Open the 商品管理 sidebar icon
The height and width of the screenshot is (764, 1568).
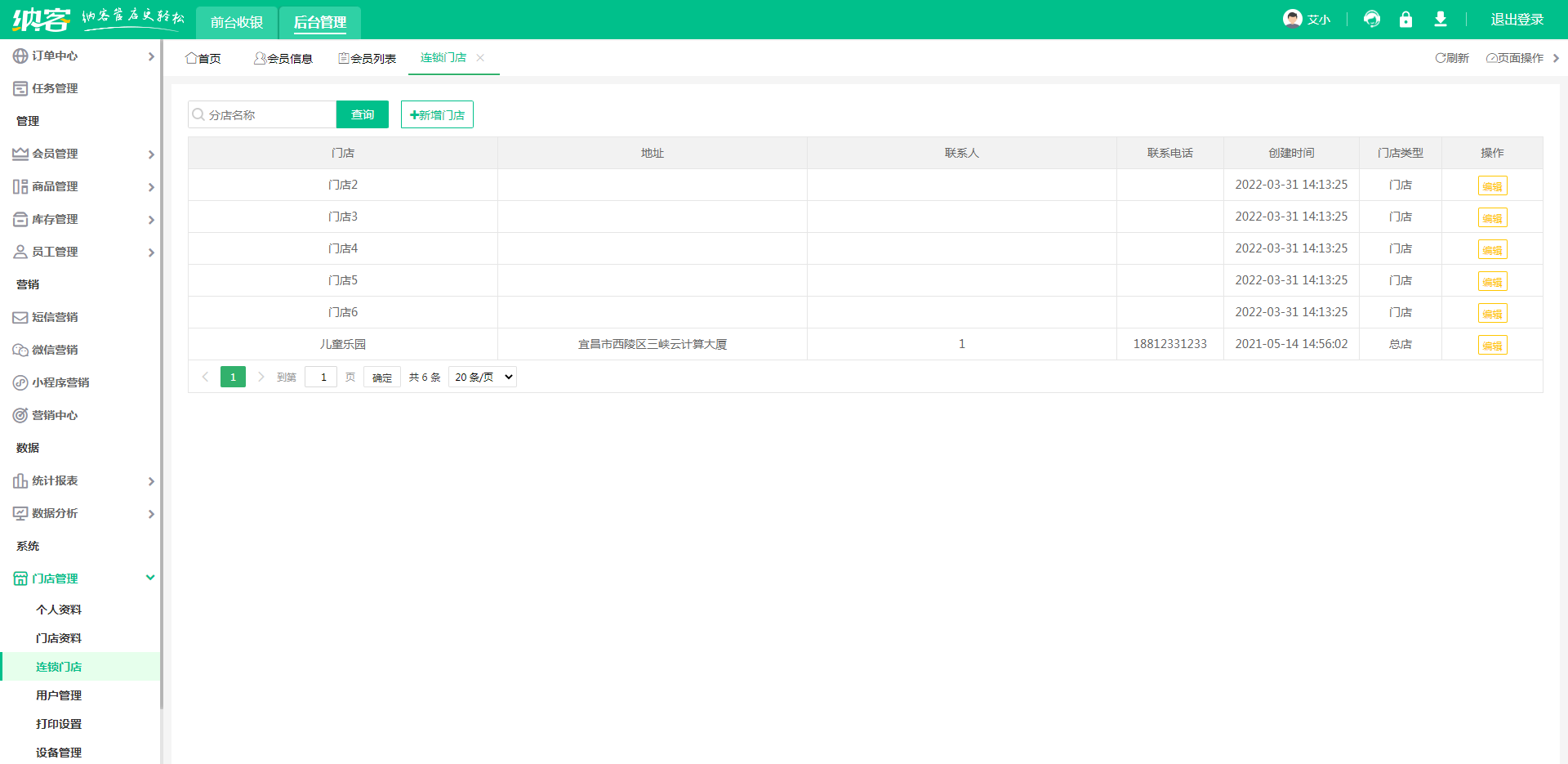[20, 186]
